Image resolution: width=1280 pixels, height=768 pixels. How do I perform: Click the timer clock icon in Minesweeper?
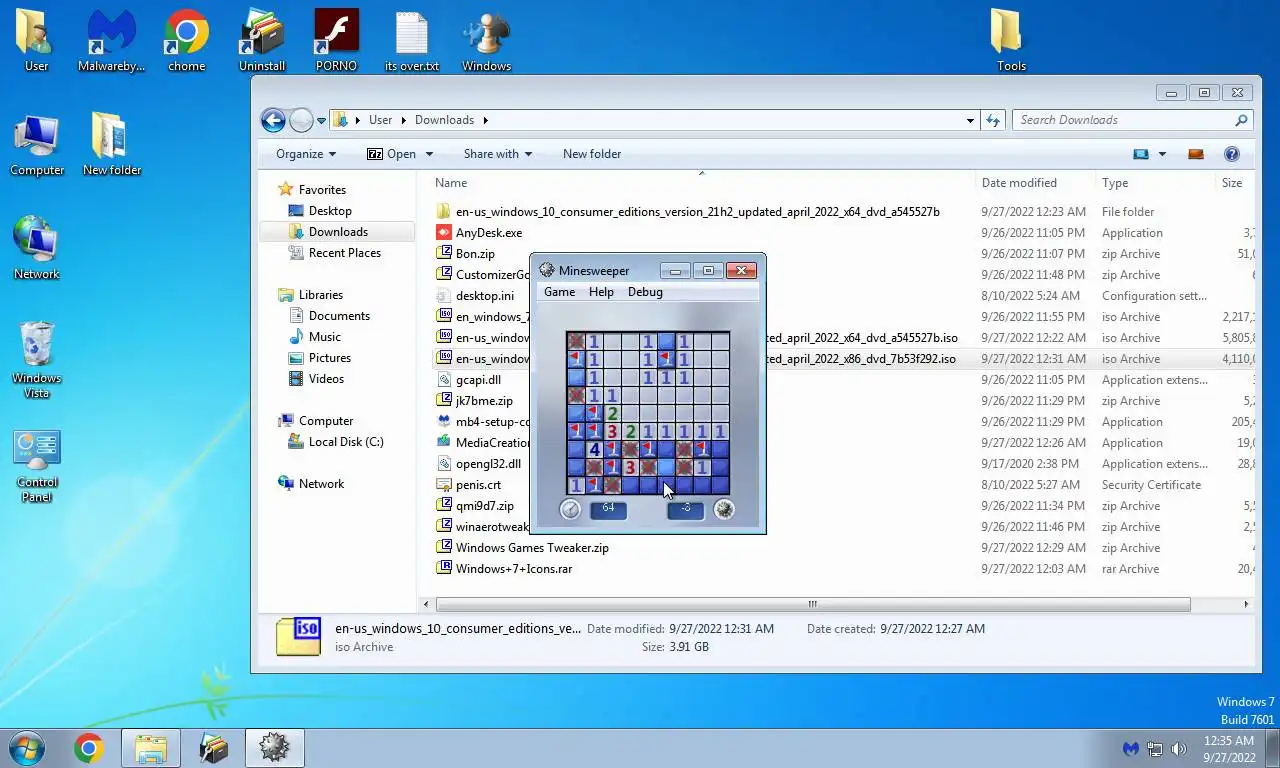click(570, 510)
